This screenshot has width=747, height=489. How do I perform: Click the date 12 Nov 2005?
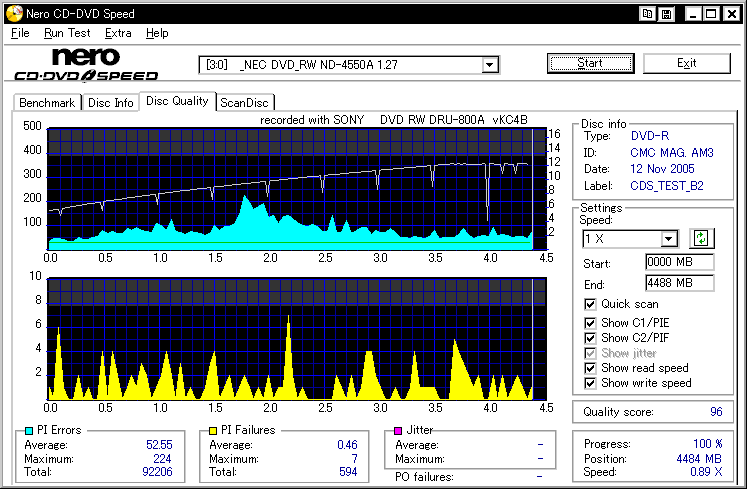[662, 169]
